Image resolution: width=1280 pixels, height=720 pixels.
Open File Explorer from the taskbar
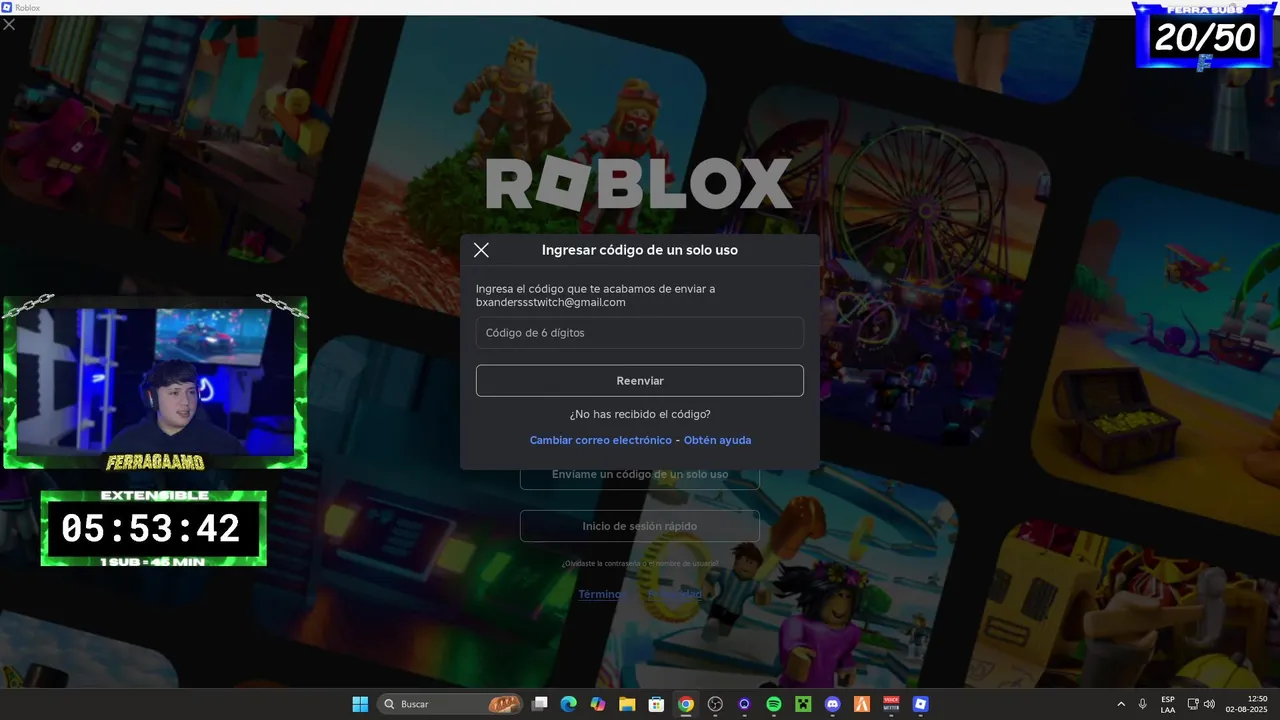pos(627,704)
